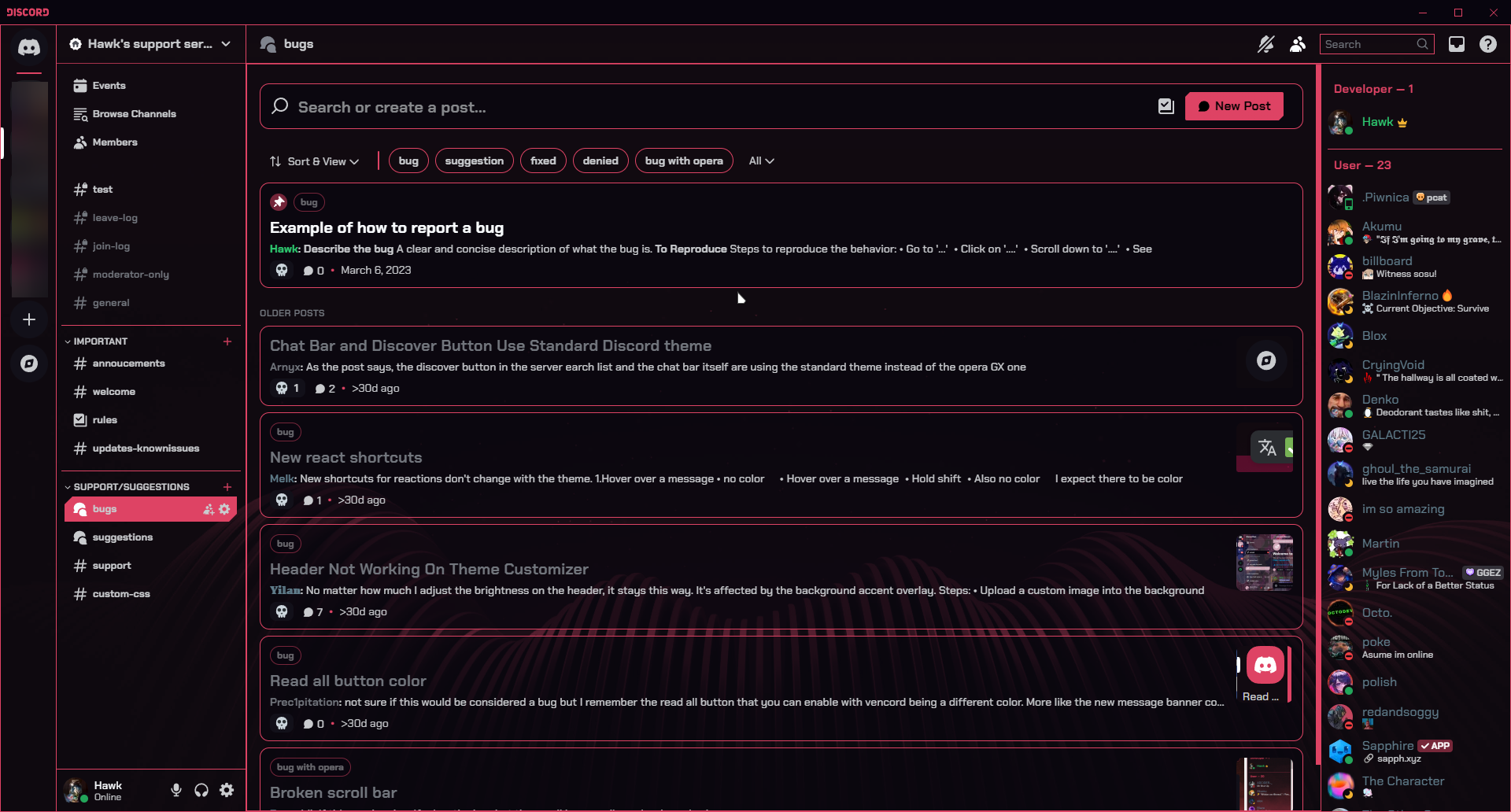Open support channel

151,566
